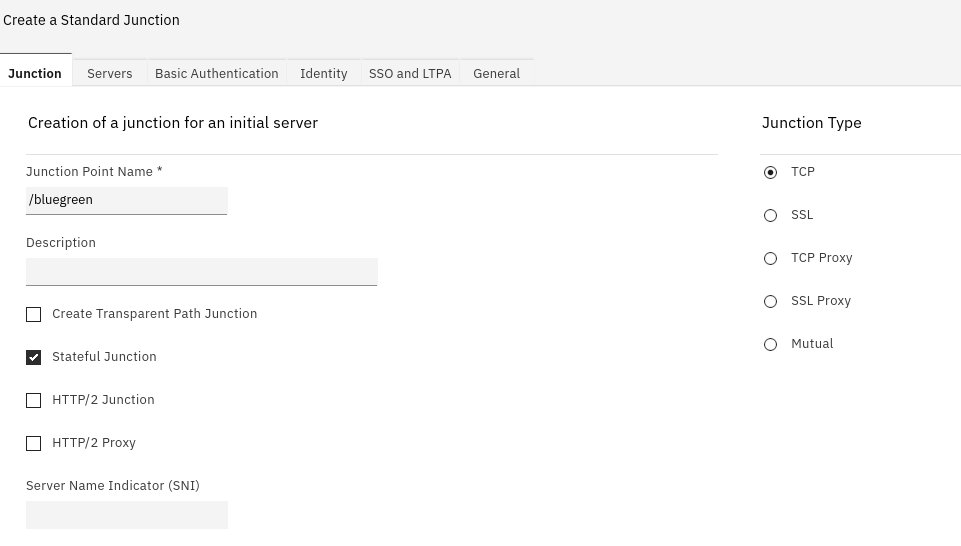Click the Create a Standard Junction title

pos(91,20)
